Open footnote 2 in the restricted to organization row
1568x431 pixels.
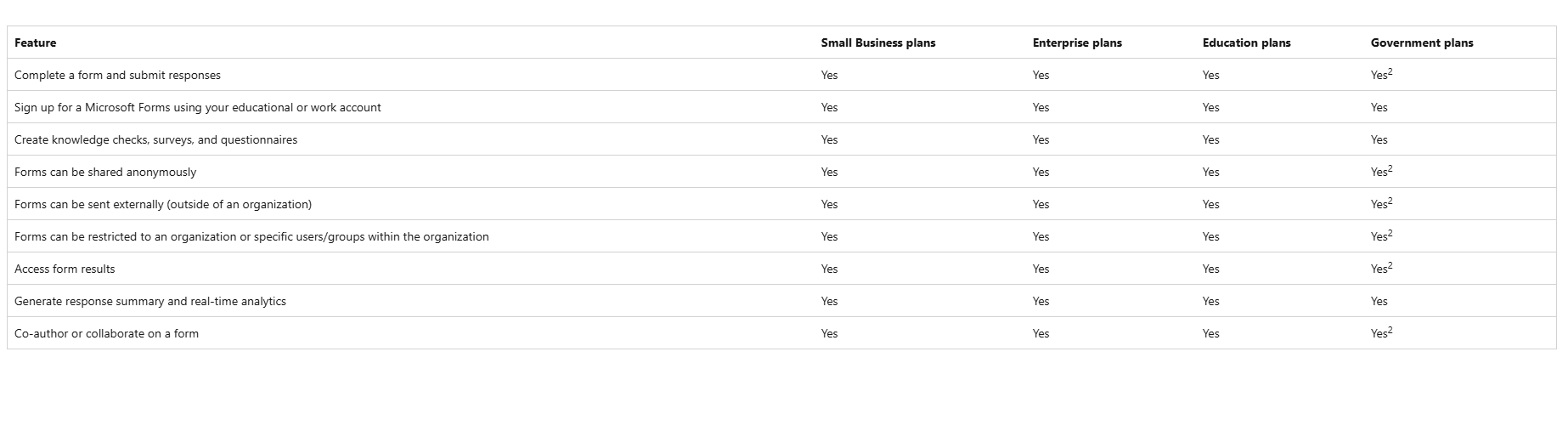pos(1390,234)
